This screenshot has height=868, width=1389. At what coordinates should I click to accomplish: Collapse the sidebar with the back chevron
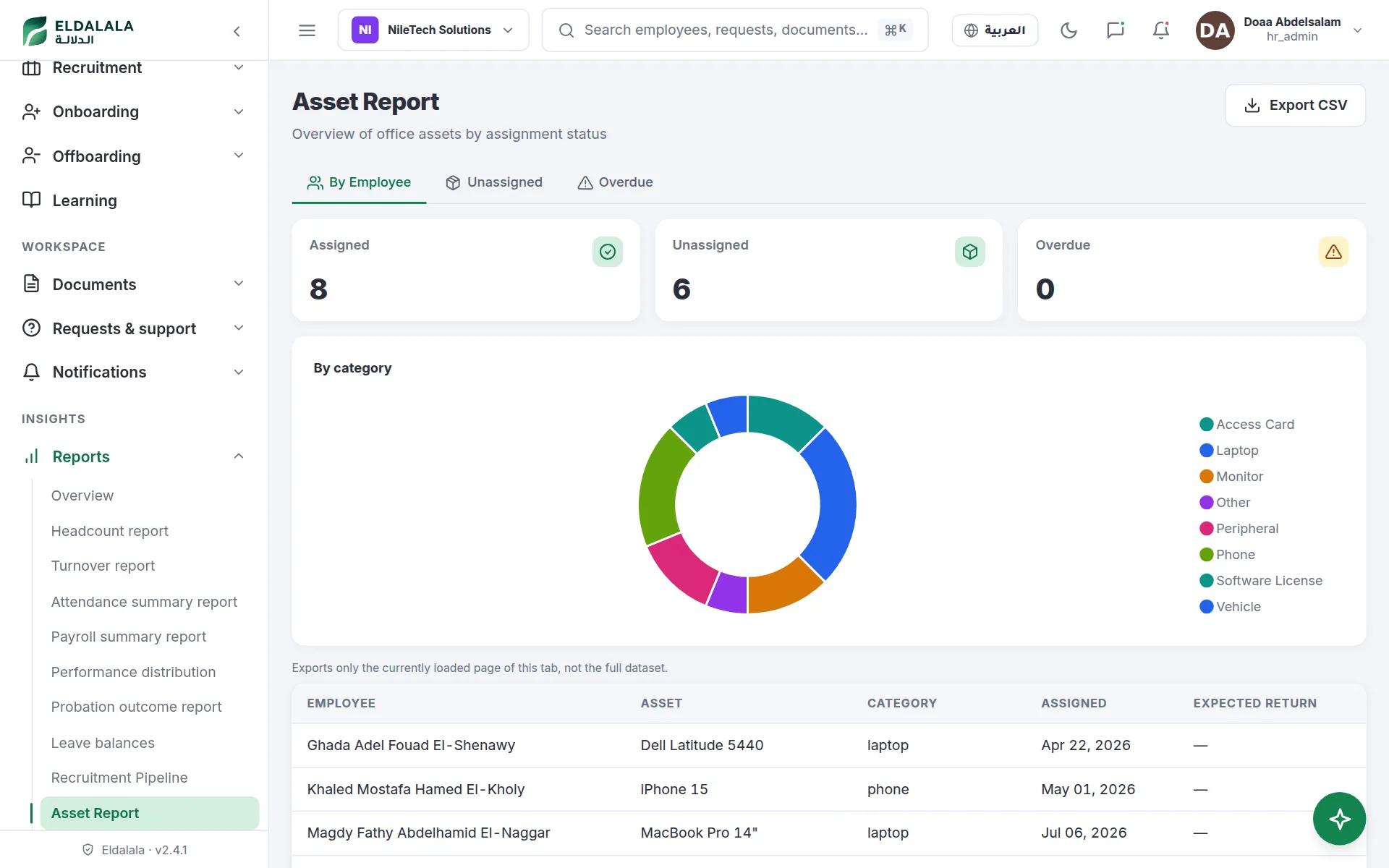click(x=237, y=31)
